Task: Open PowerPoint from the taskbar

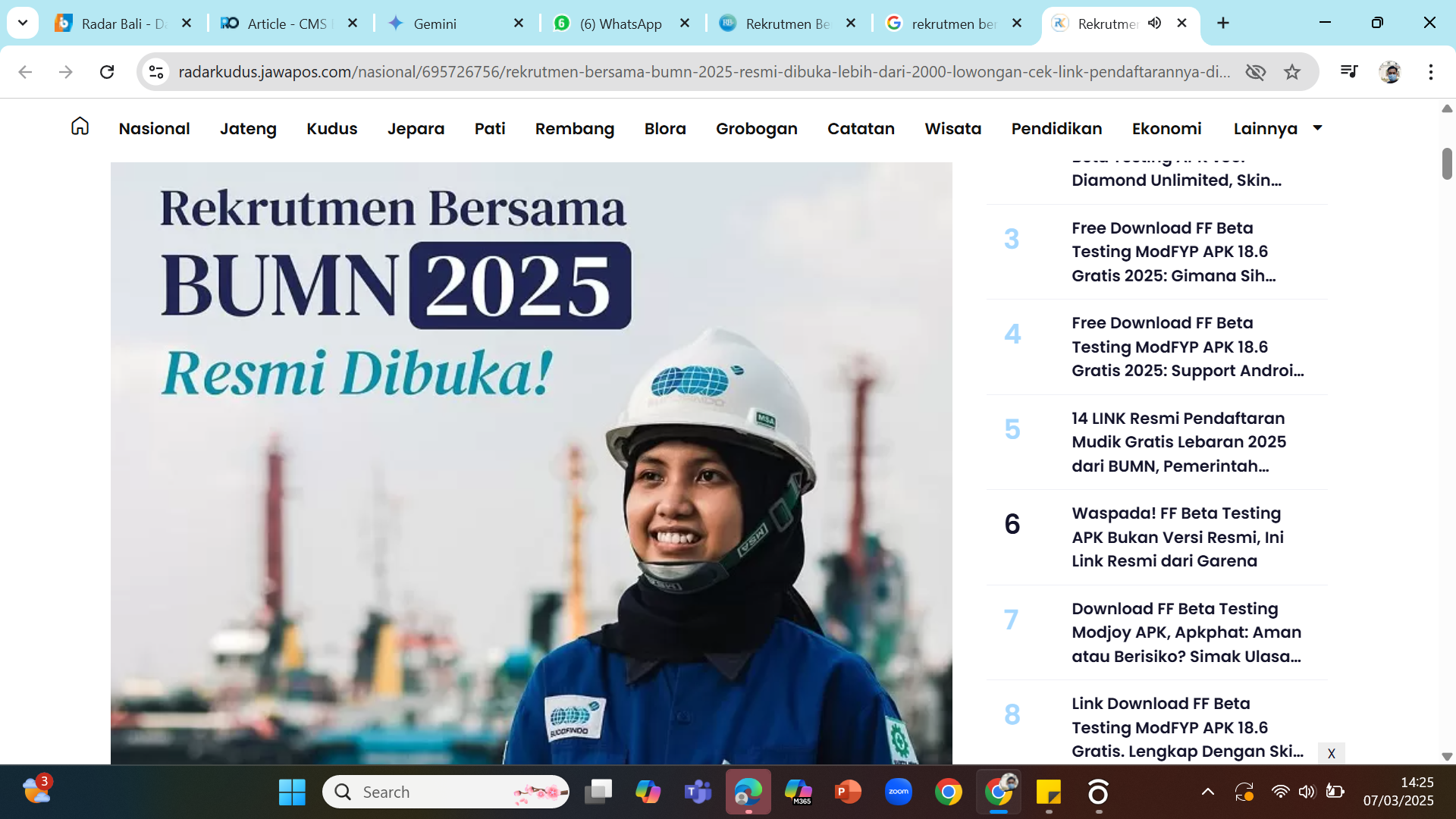Action: (848, 792)
